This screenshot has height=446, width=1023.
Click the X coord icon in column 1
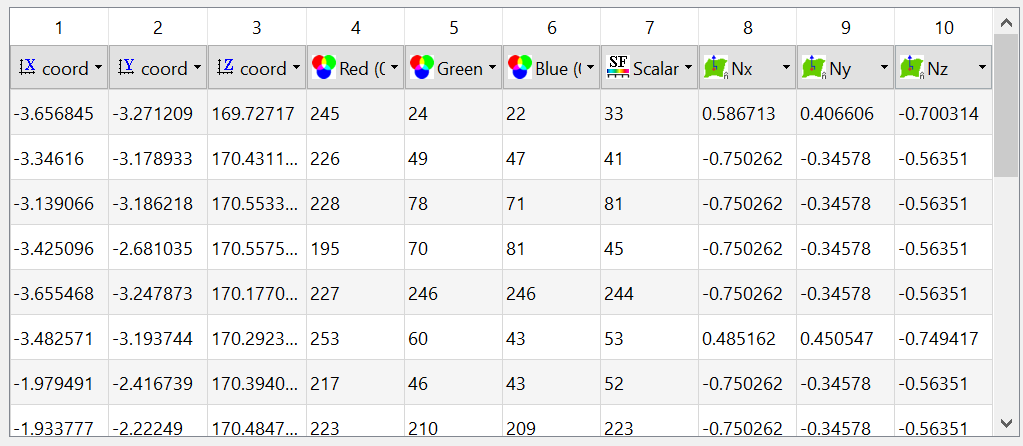point(27,68)
